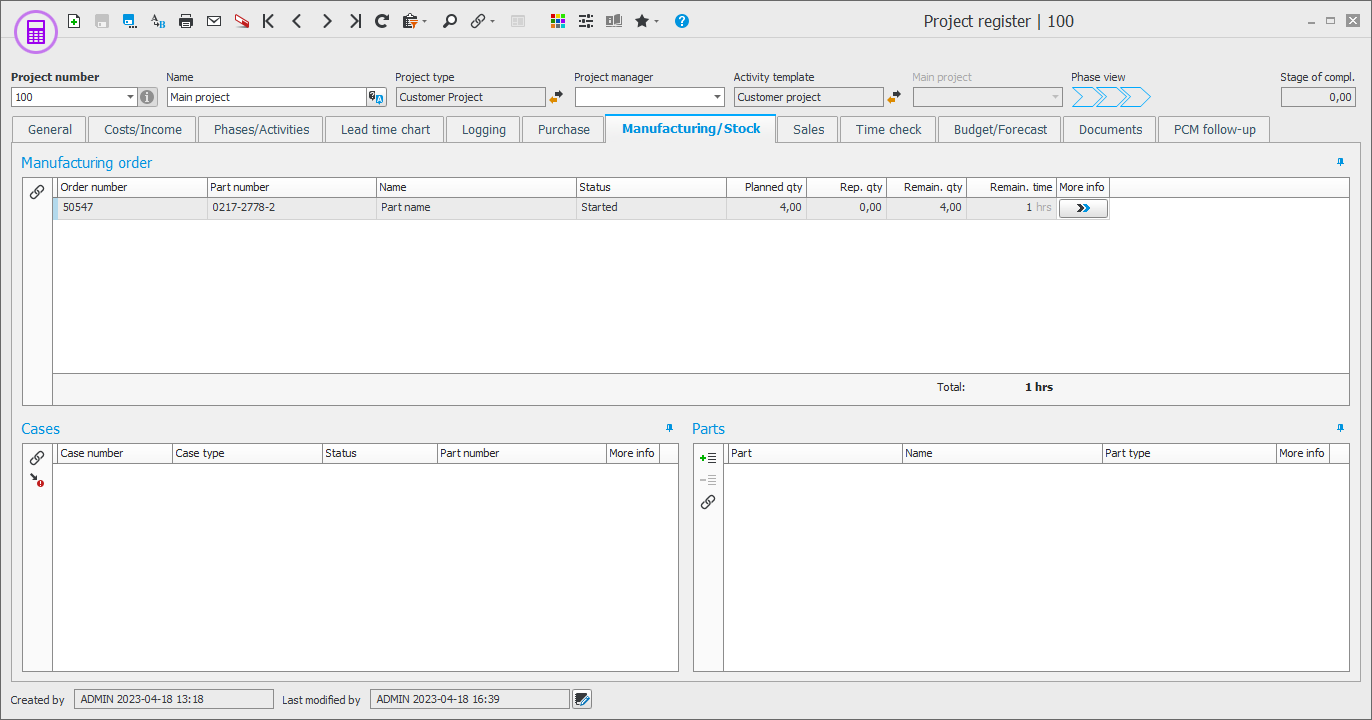Expand the Project manager dropdown
This screenshot has width=1372, height=720.
click(716, 97)
